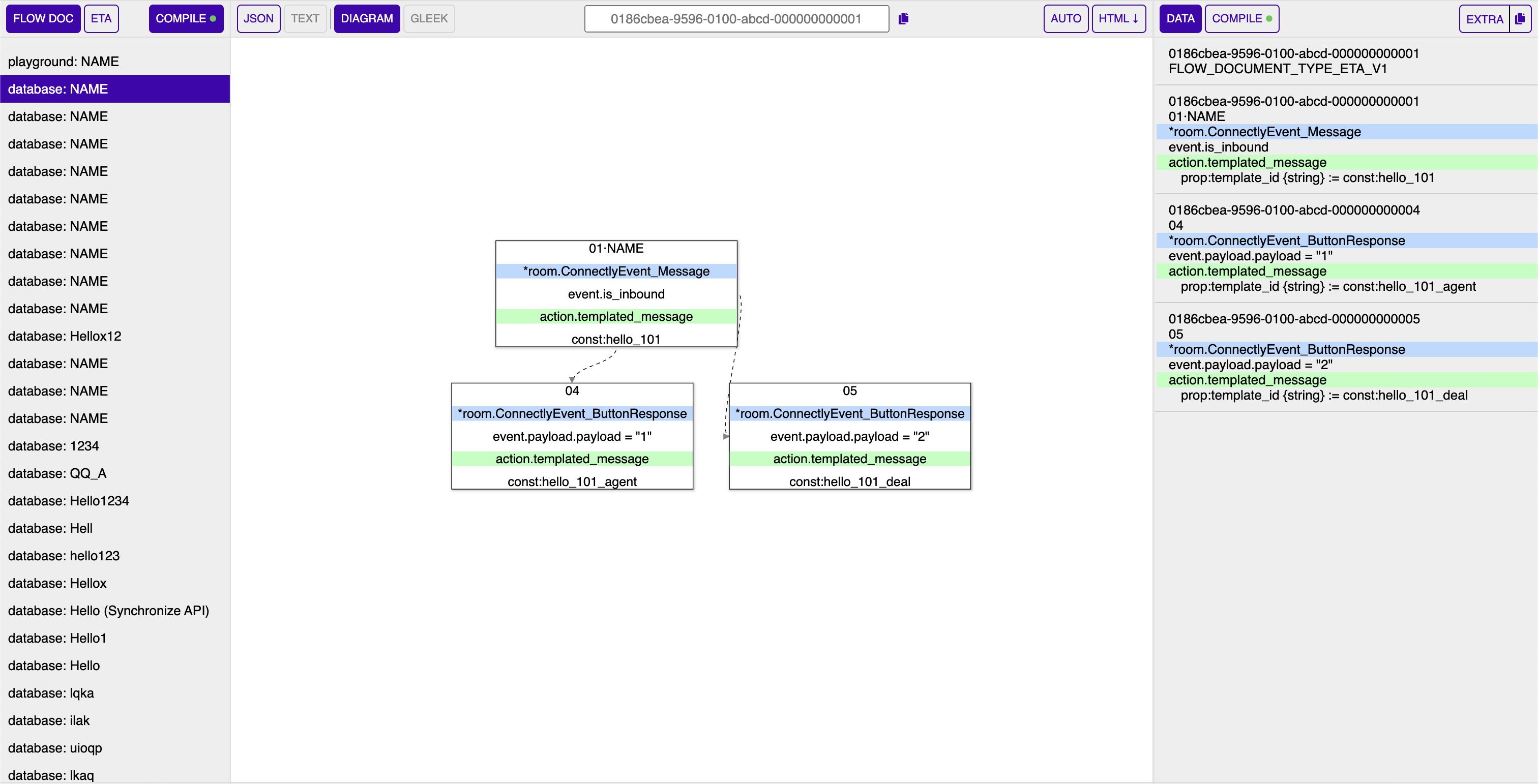This screenshot has width=1538, height=784.
Task: Click the JSON tab to view raw data
Action: coord(258,18)
